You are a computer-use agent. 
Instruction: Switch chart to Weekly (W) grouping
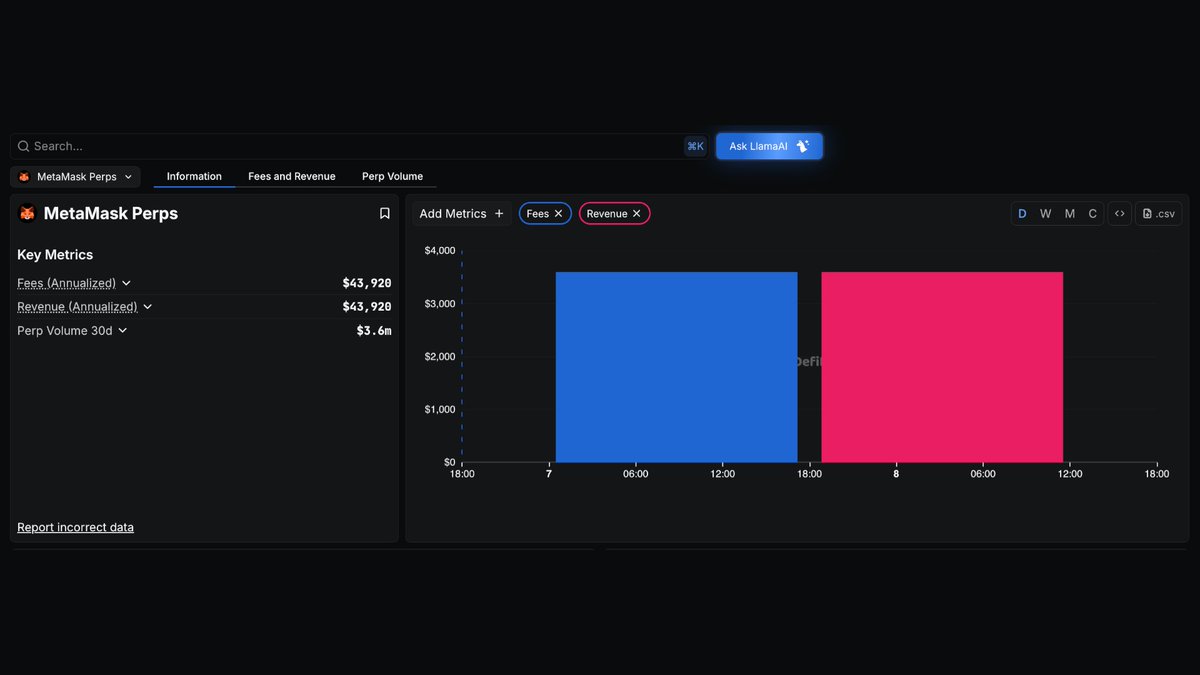[1045, 214]
